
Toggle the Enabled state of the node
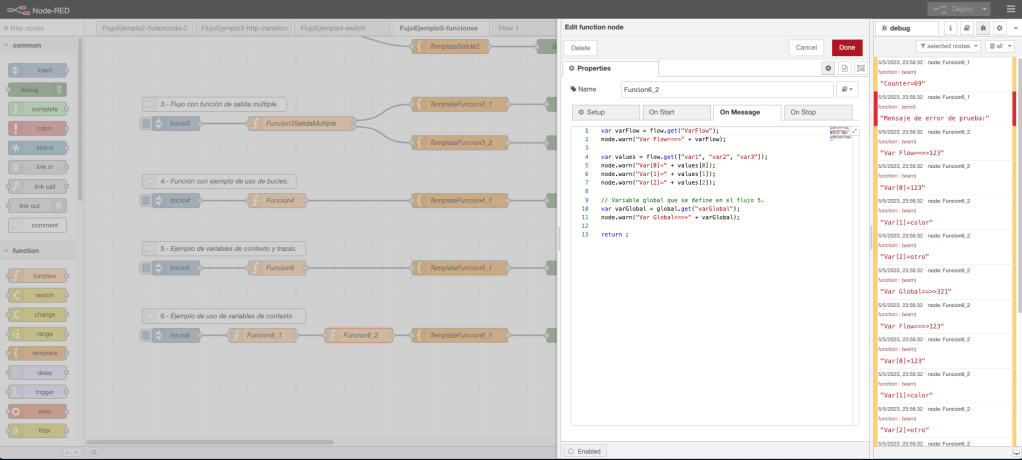click(586, 451)
